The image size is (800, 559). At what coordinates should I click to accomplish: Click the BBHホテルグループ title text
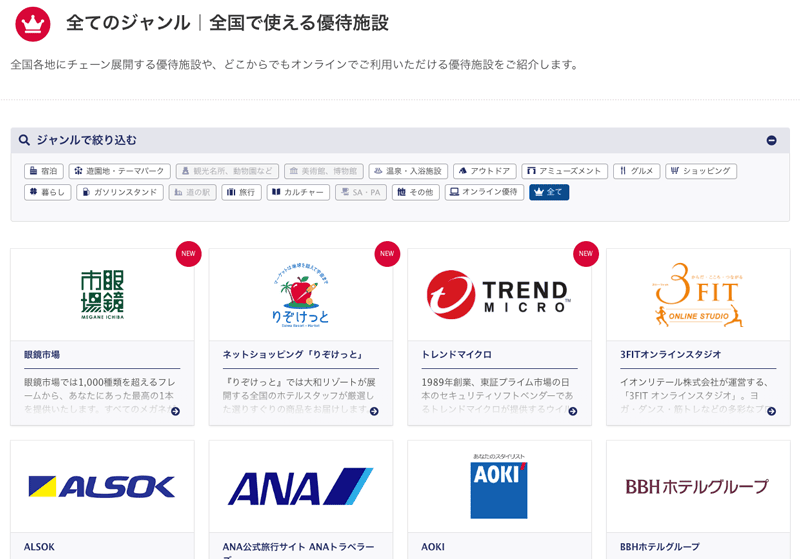660,547
